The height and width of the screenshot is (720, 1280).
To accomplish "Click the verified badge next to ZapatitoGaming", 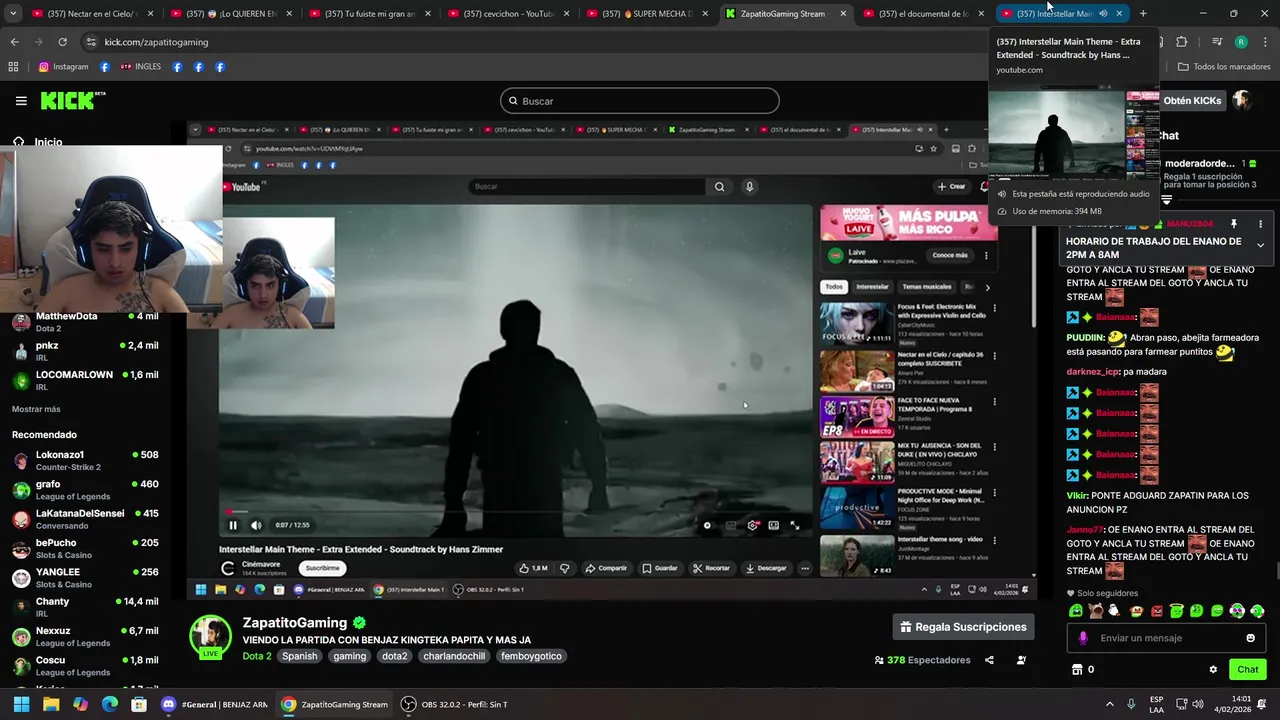I will pyautogui.click(x=360, y=622).
